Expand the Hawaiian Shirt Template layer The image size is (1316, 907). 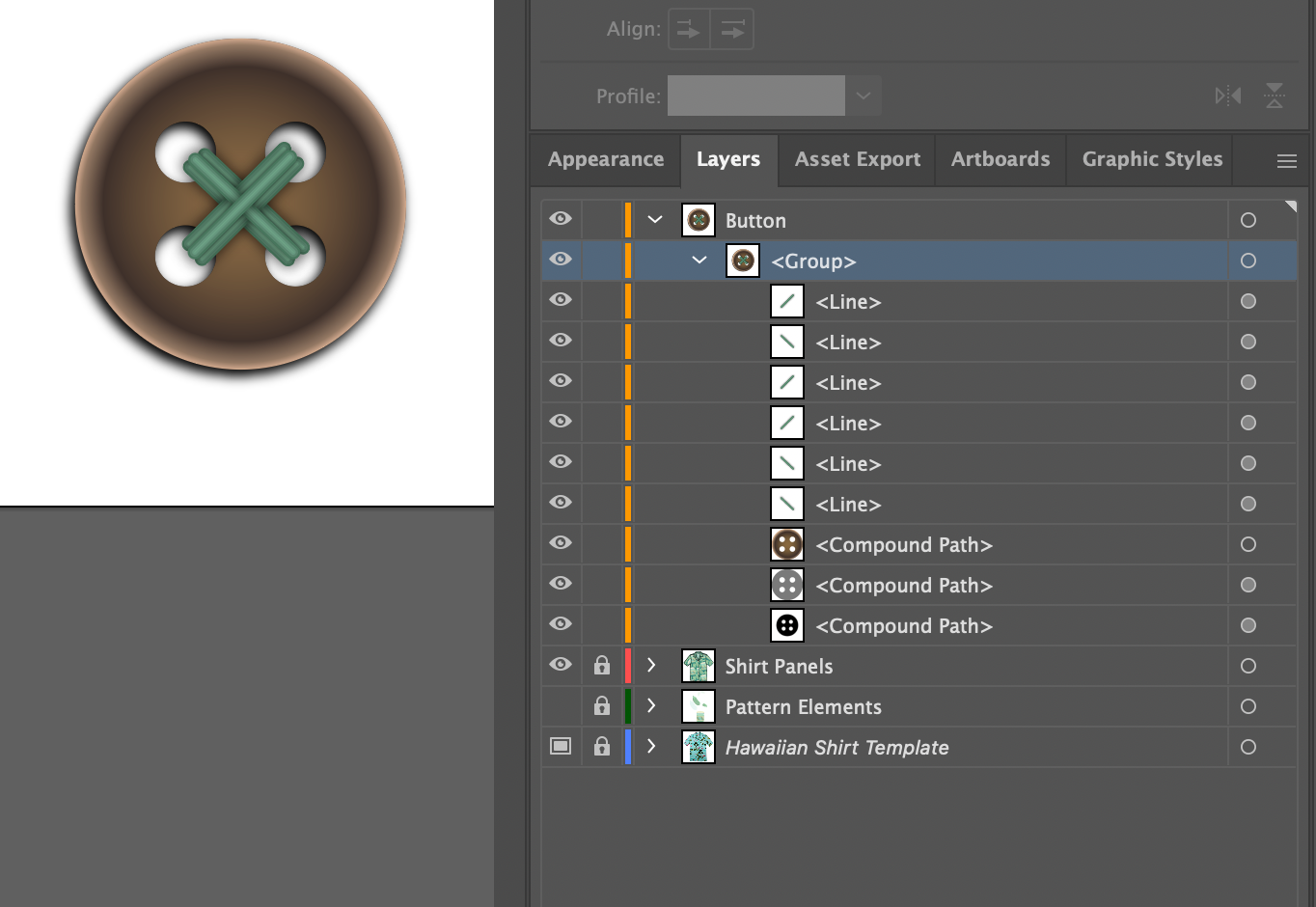[x=651, y=747]
